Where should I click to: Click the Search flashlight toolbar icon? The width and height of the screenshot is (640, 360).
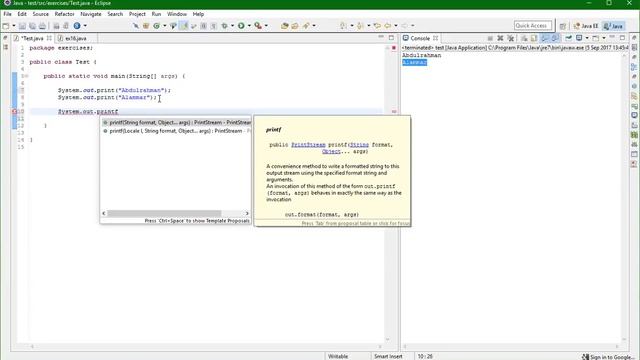pyautogui.click(x=306, y=26)
